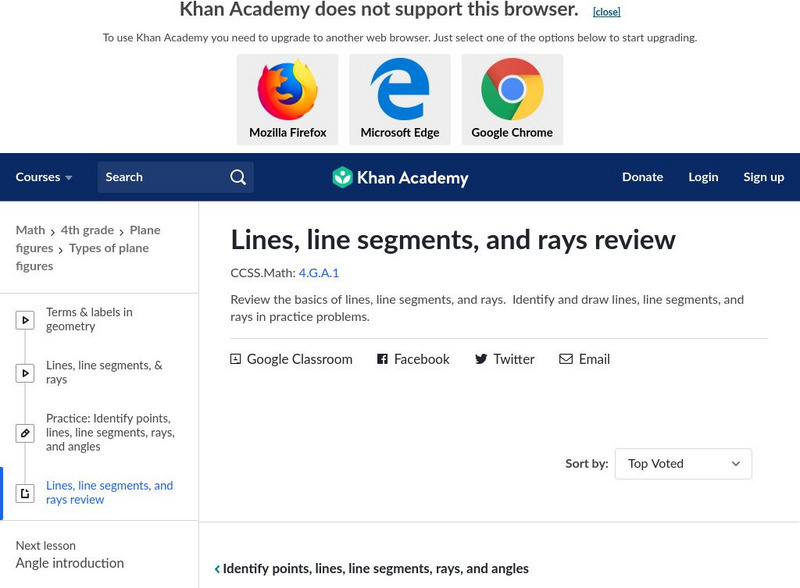Click into the Search input field
Image resolution: width=800 pixels, height=588 pixels.
pos(160,177)
